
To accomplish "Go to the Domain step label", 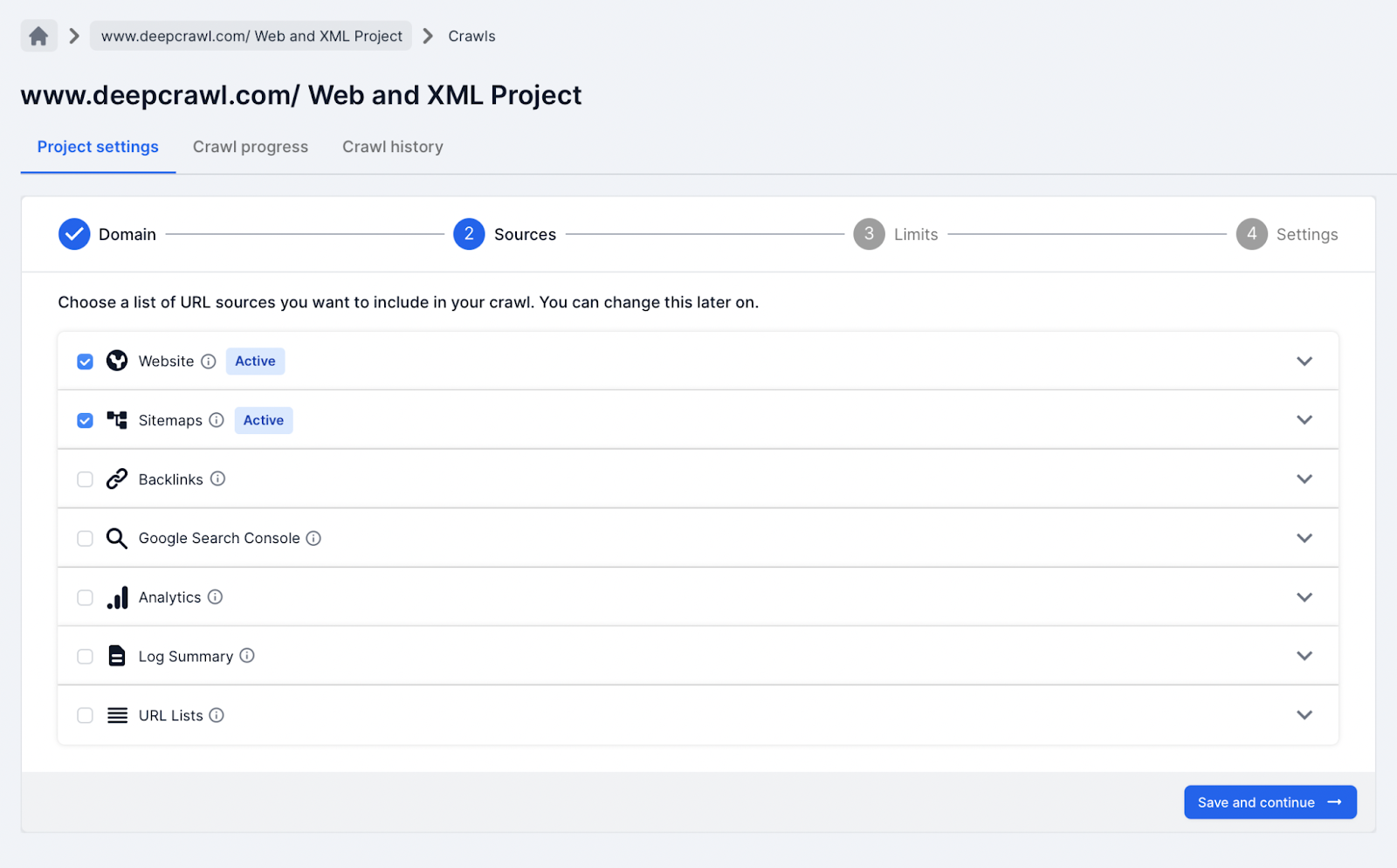I will click(127, 234).
